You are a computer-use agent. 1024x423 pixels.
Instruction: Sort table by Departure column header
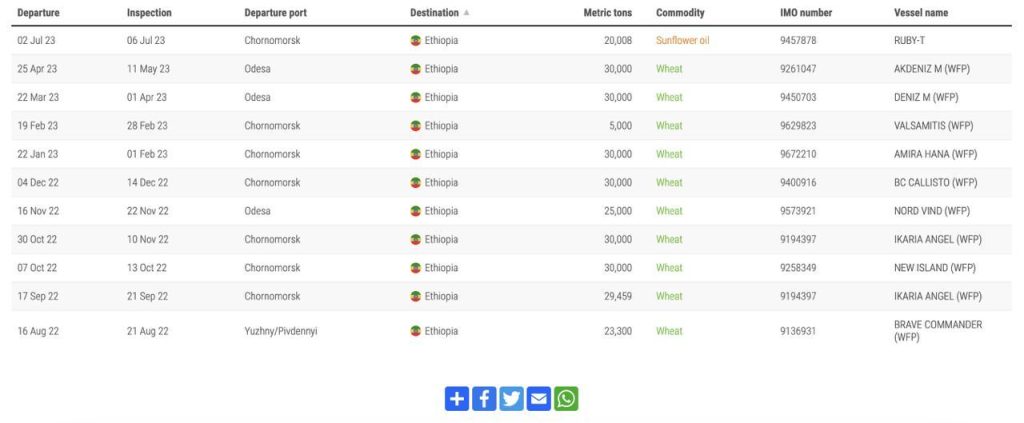click(38, 12)
